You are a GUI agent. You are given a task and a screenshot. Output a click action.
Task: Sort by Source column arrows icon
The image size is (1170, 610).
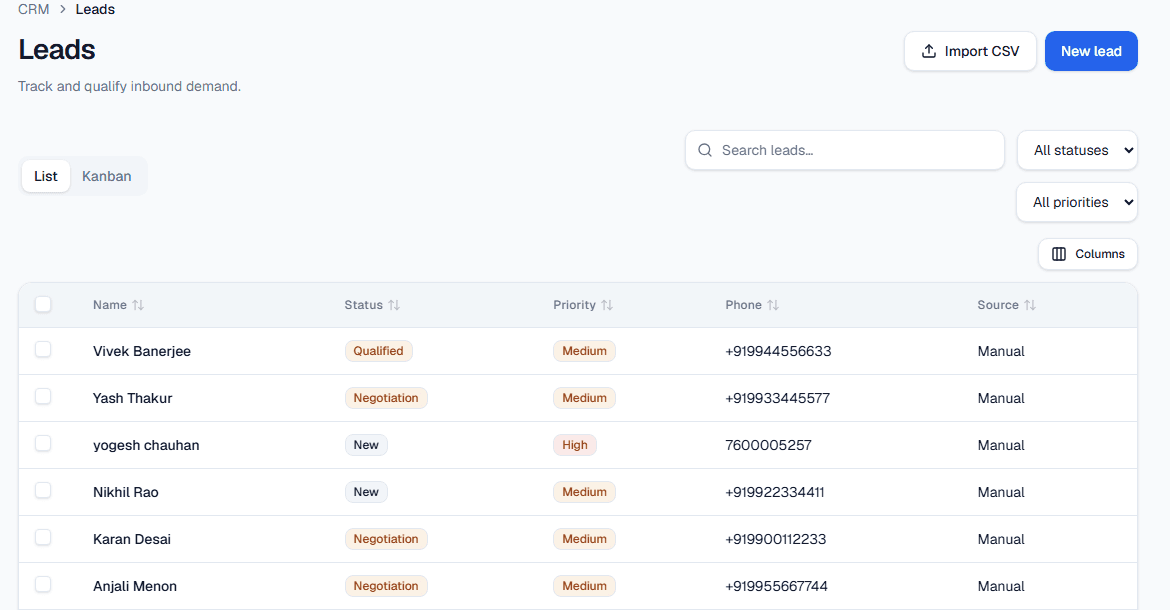1030,305
